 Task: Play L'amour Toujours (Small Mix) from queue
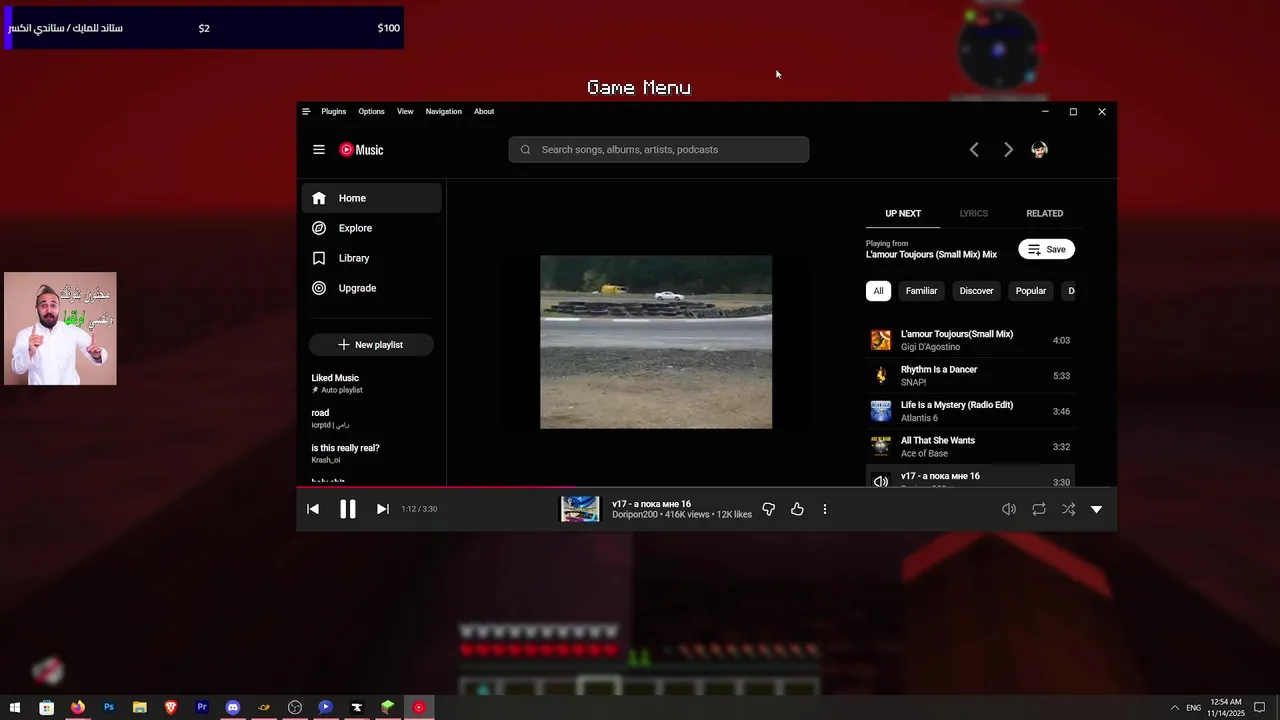pyautogui.click(x=970, y=340)
